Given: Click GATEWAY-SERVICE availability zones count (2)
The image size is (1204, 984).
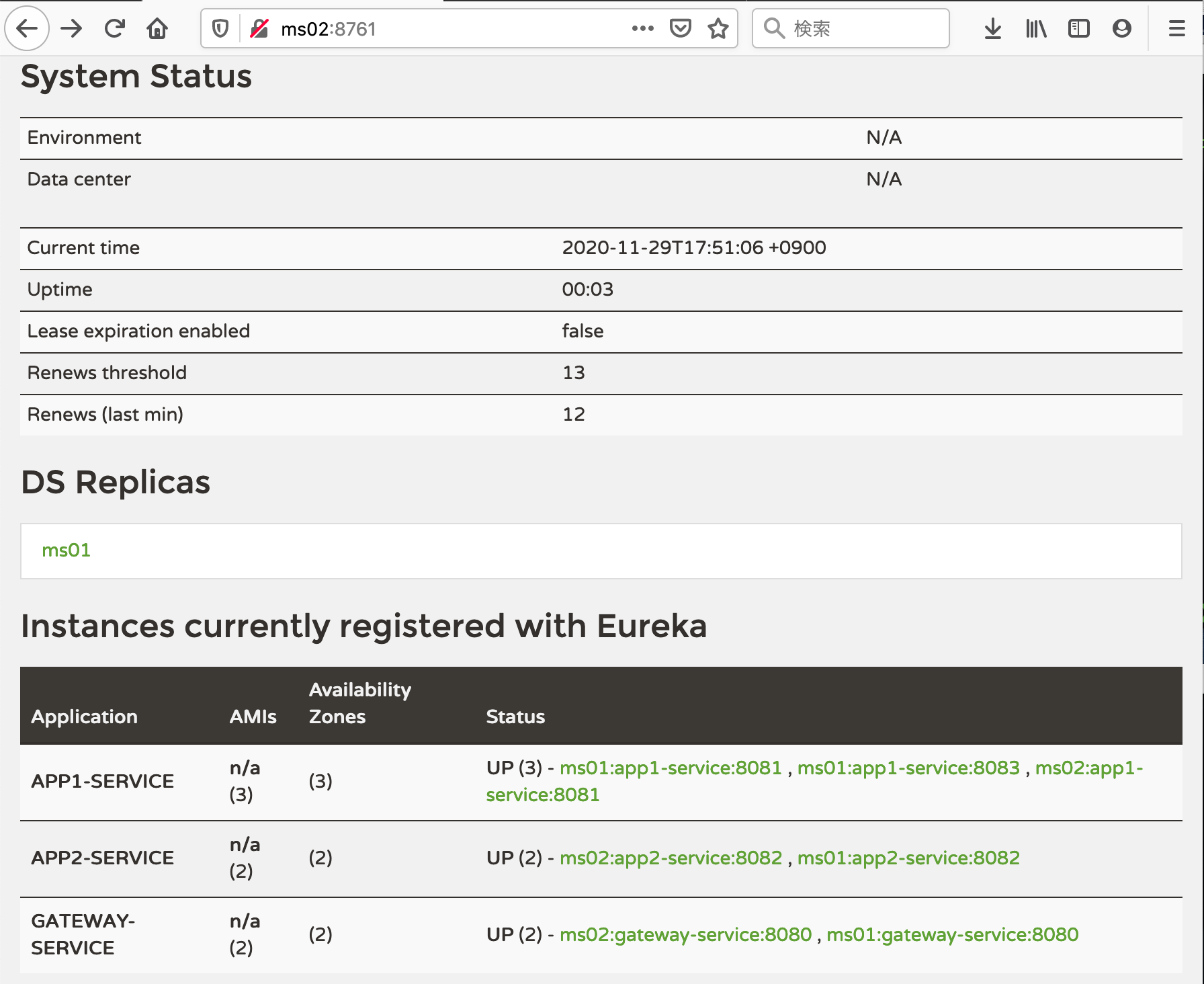Looking at the screenshot, I should [320, 934].
